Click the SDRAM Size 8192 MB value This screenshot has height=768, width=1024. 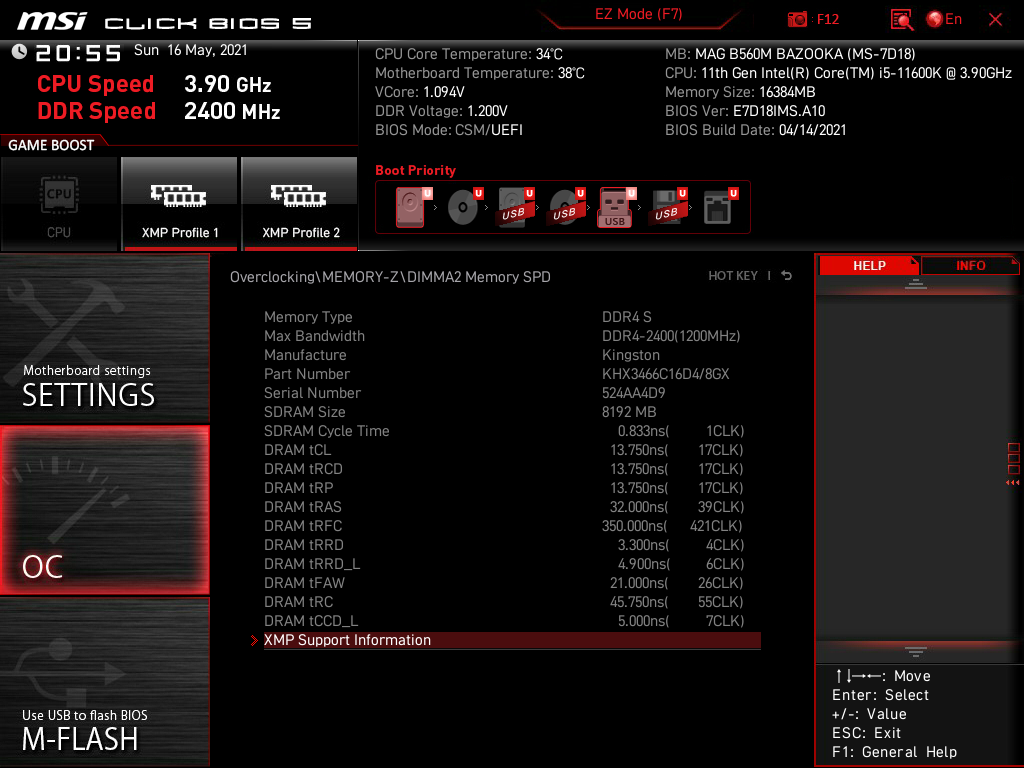pos(629,412)
